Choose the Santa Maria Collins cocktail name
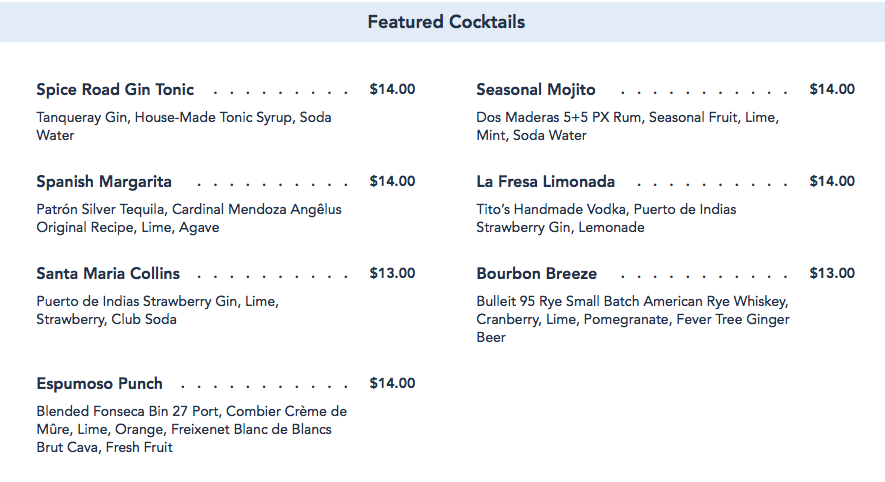This screenshot has height=482, width=885. [x=108, y=274]
